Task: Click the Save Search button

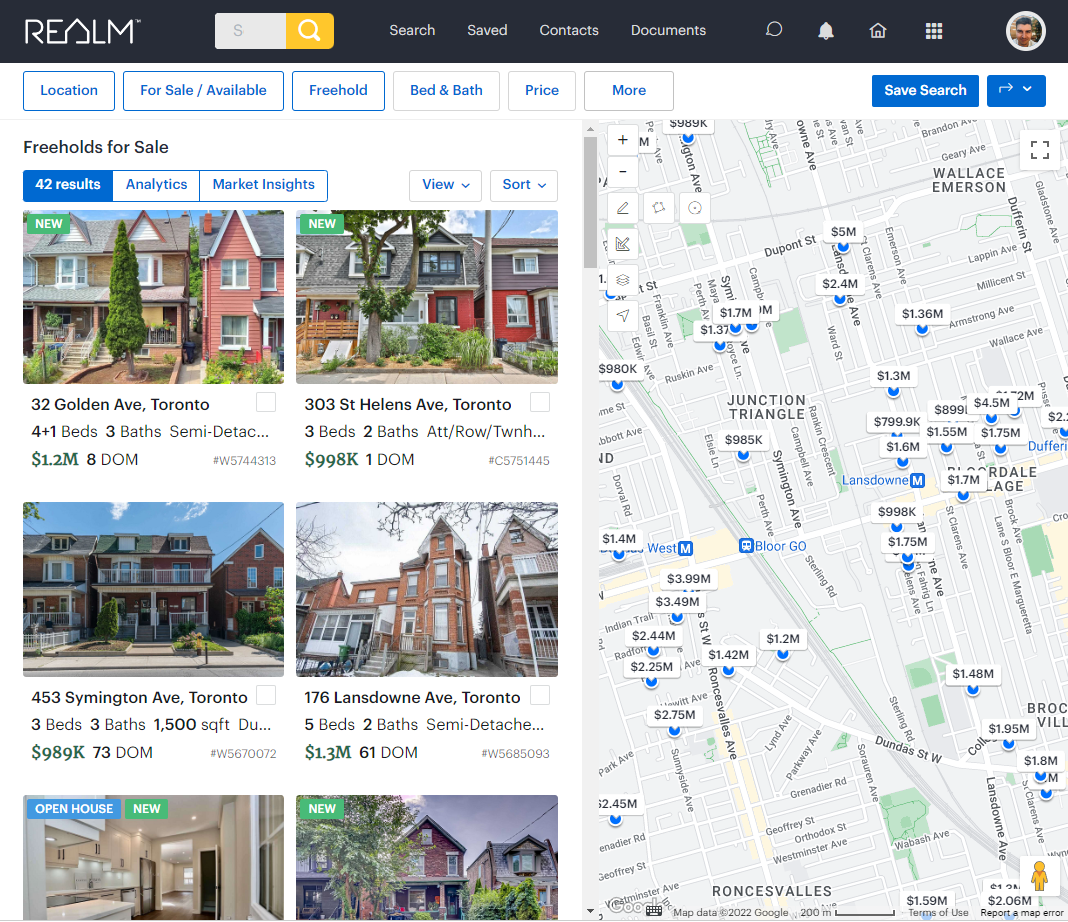Action: click(925, 91)
